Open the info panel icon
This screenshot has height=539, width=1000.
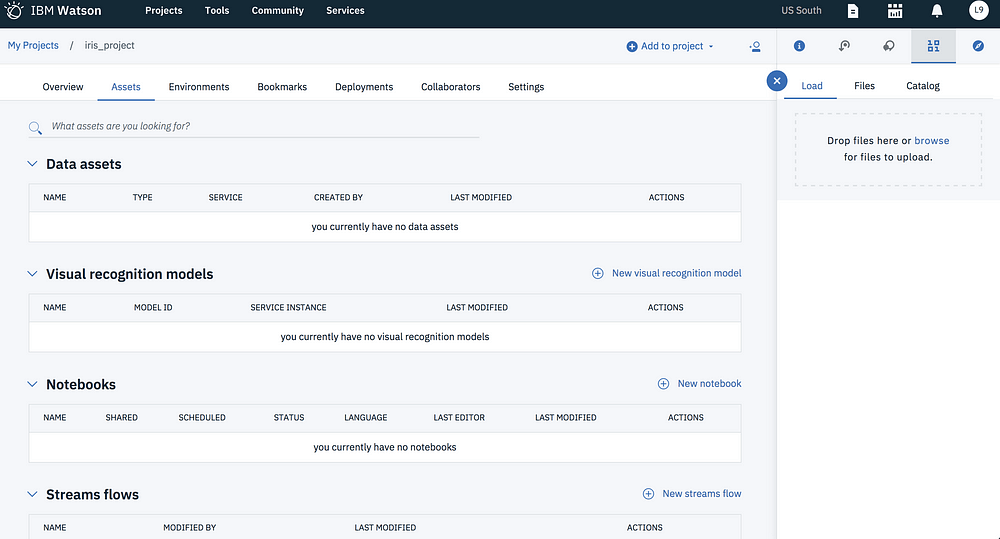pos(799,46)
